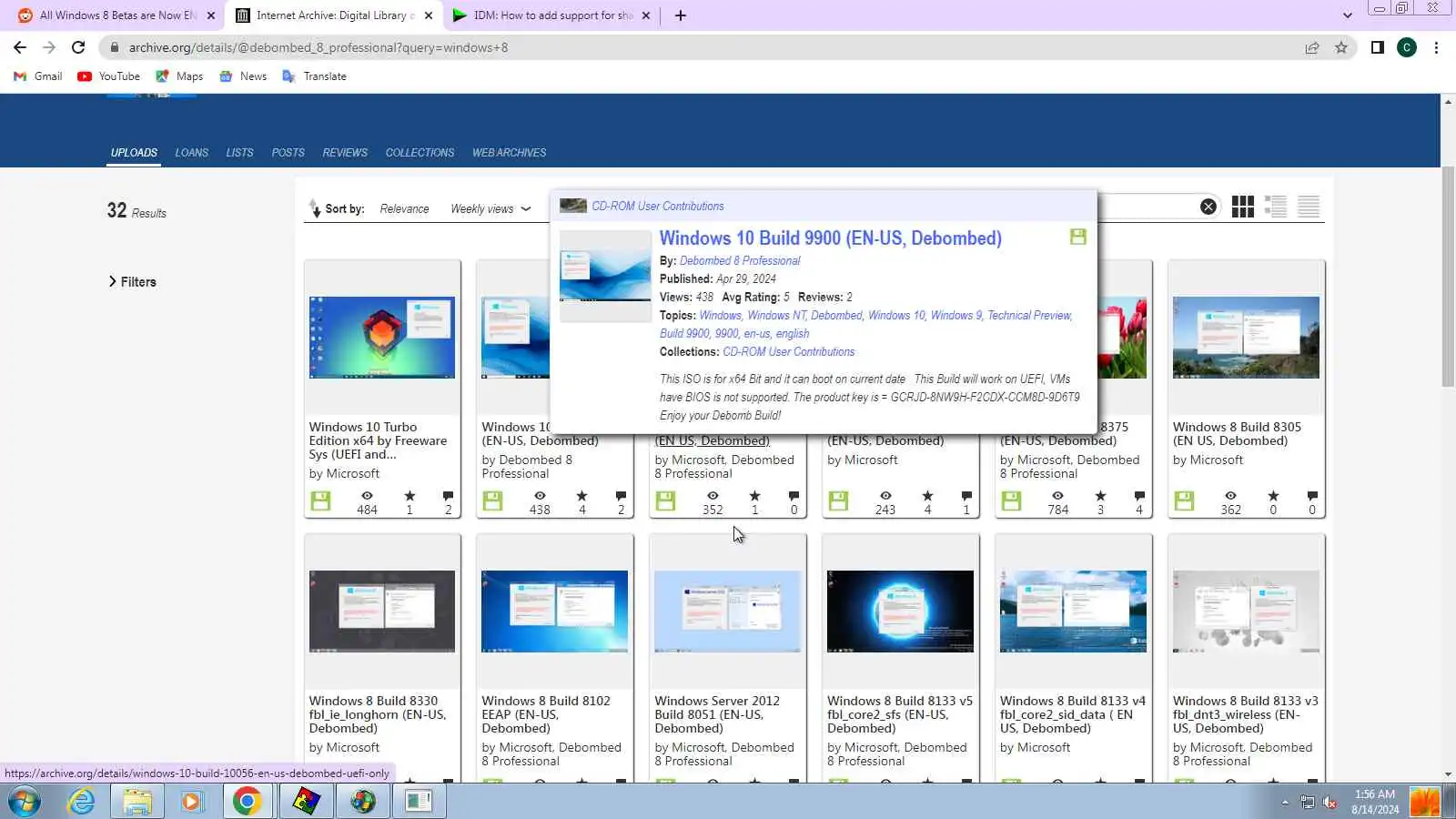Viewport: 1456px width, 819px height.
Task: Open Windows 8 Build 8133 v3 thumbnail
Action: click(x=1246, y=612)
